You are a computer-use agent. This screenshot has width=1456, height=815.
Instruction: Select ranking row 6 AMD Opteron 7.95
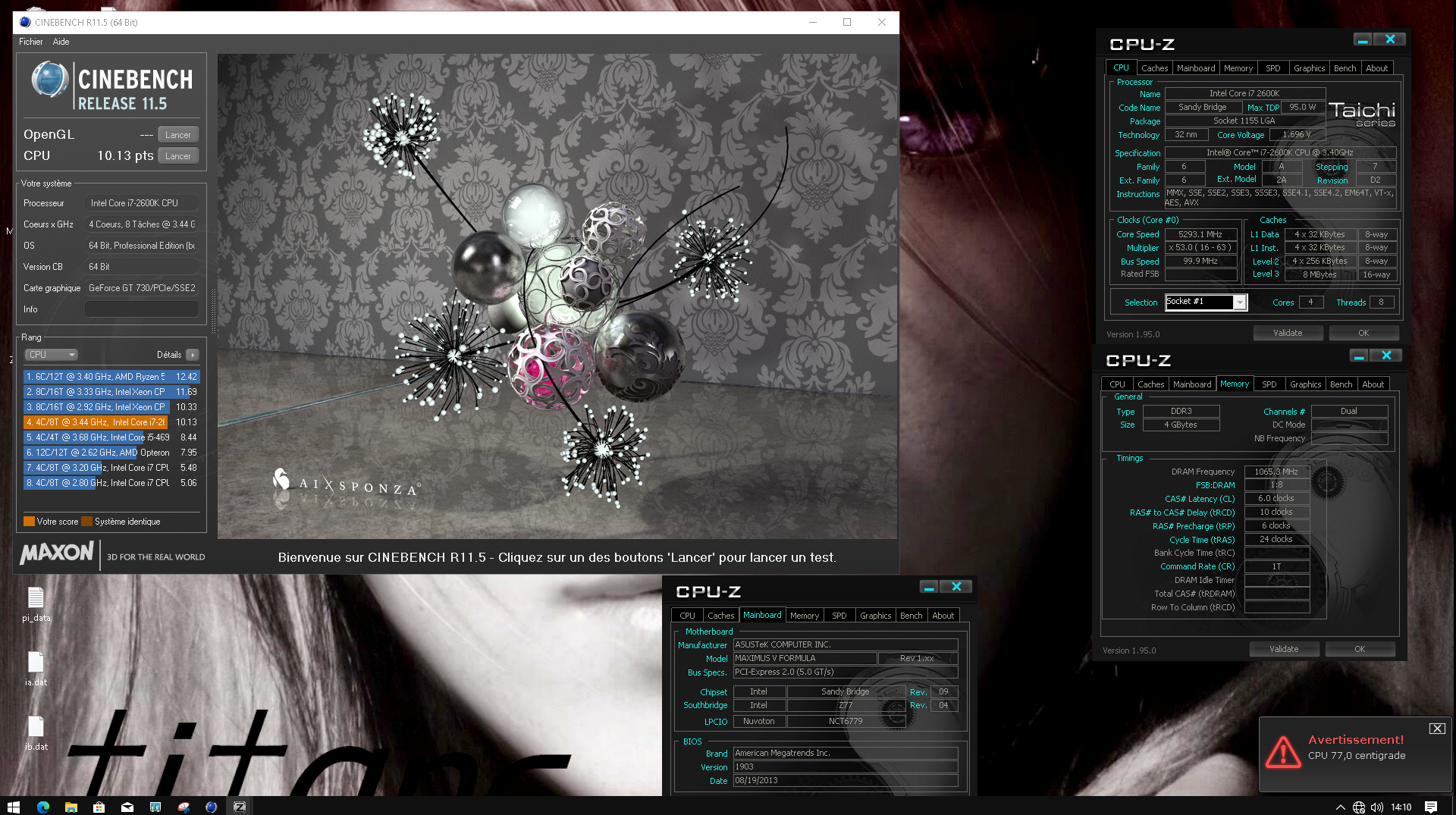click(111, 452)
